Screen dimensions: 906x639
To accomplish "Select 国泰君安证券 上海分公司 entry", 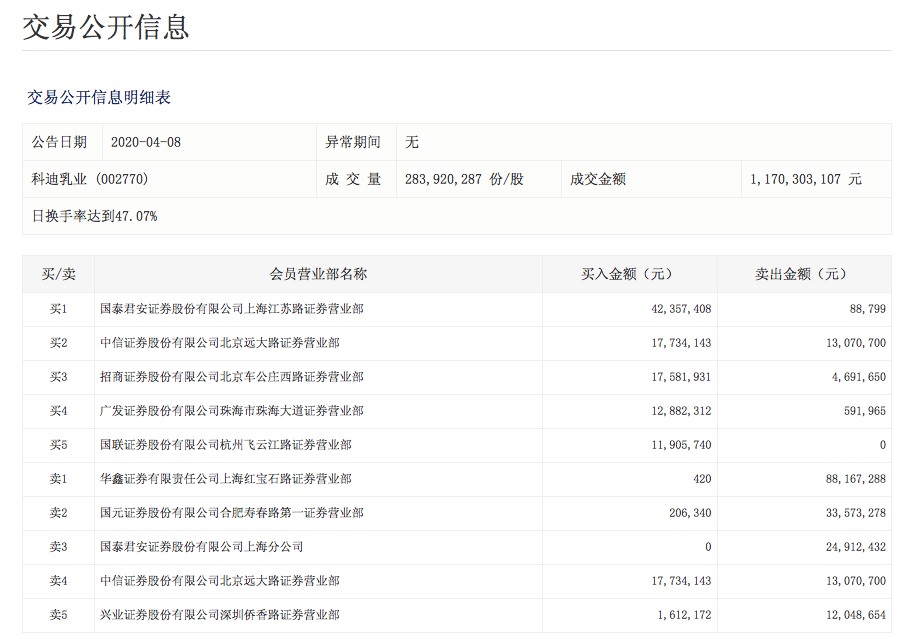I will coord(202,547).
